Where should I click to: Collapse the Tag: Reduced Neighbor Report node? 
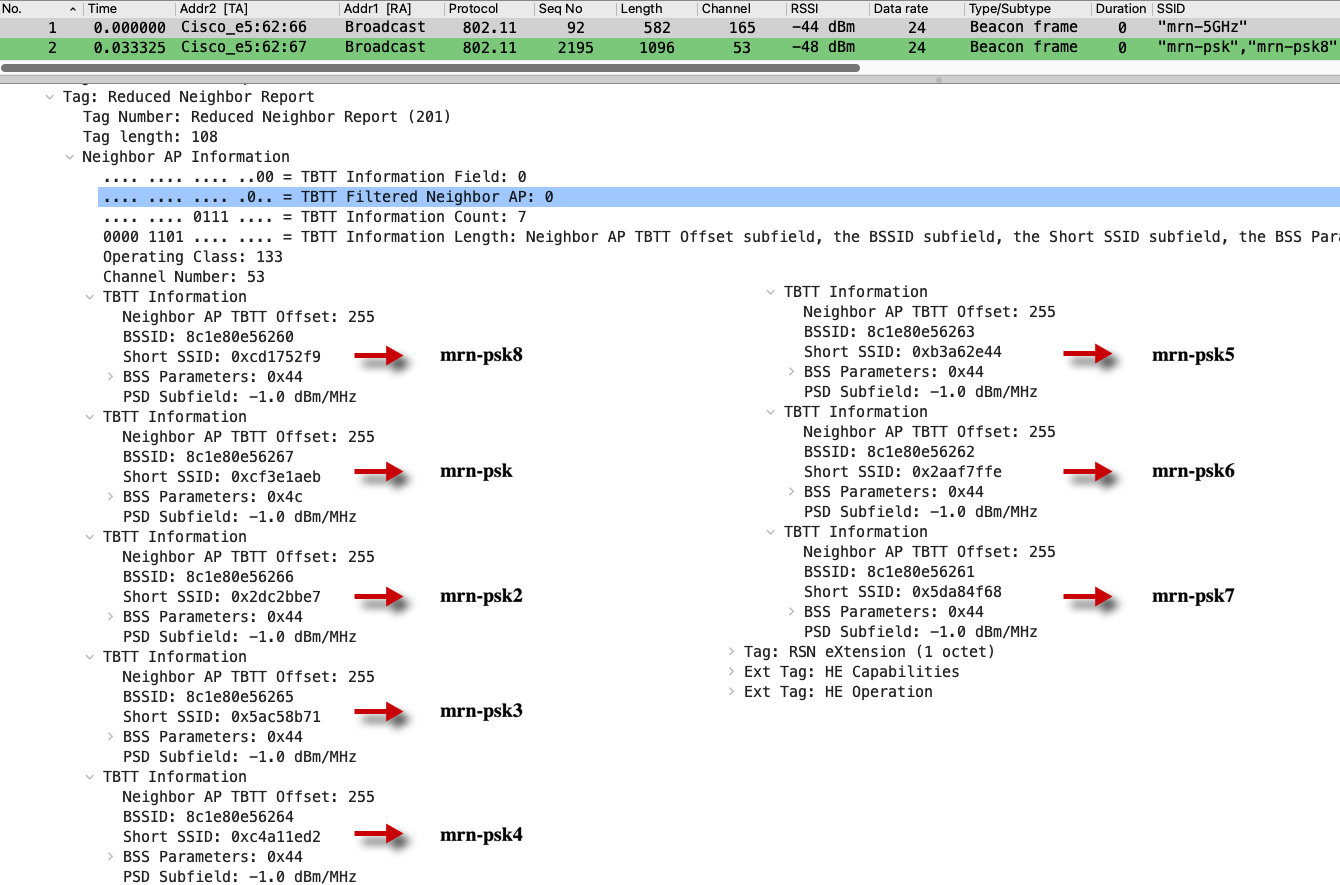click(49, 97)
